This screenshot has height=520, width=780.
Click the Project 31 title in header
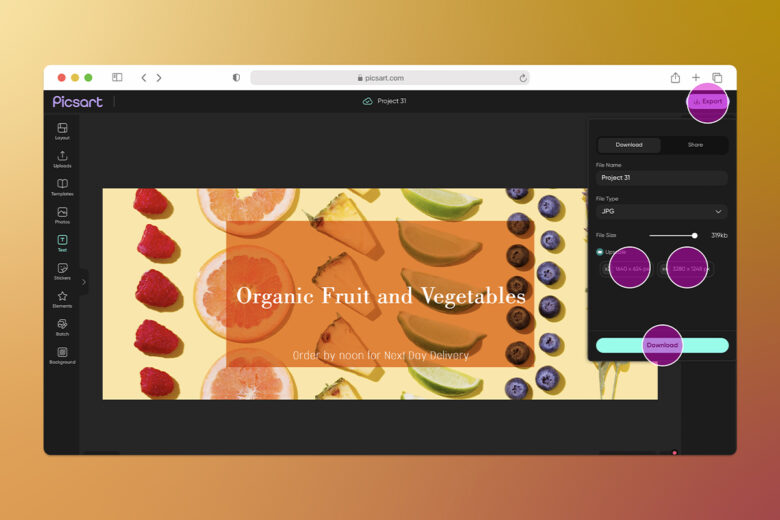click(391, 101)
